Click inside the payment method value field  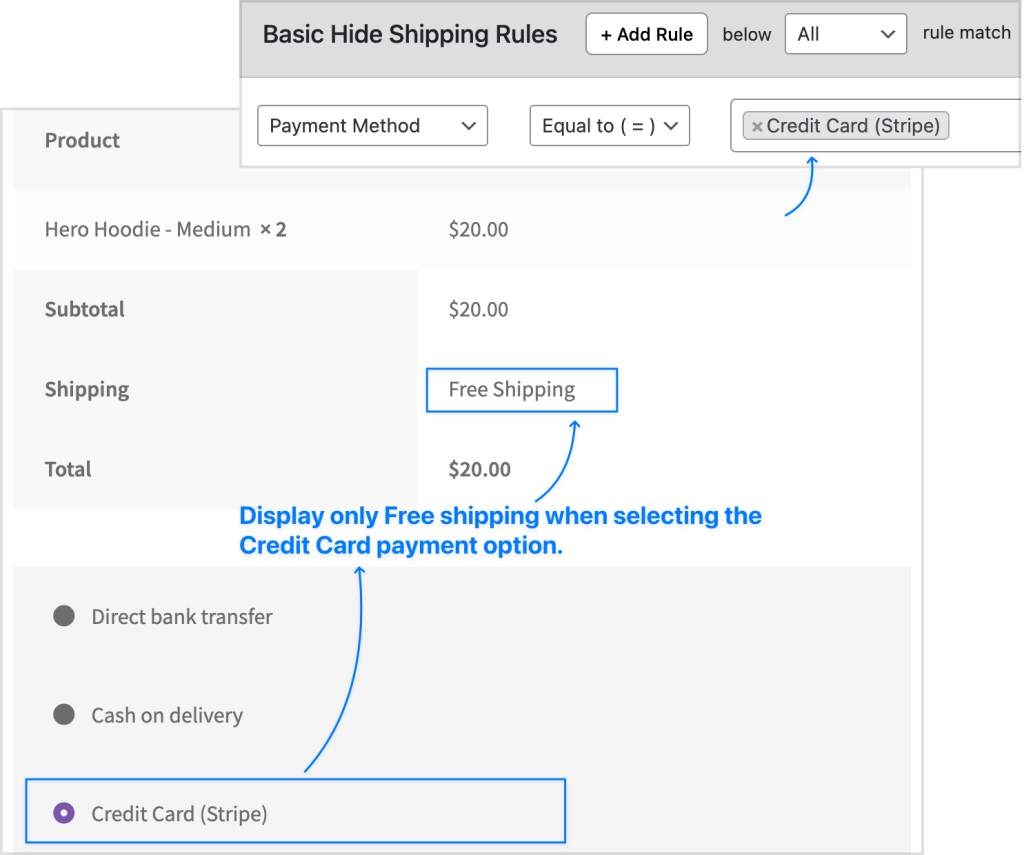983,125
